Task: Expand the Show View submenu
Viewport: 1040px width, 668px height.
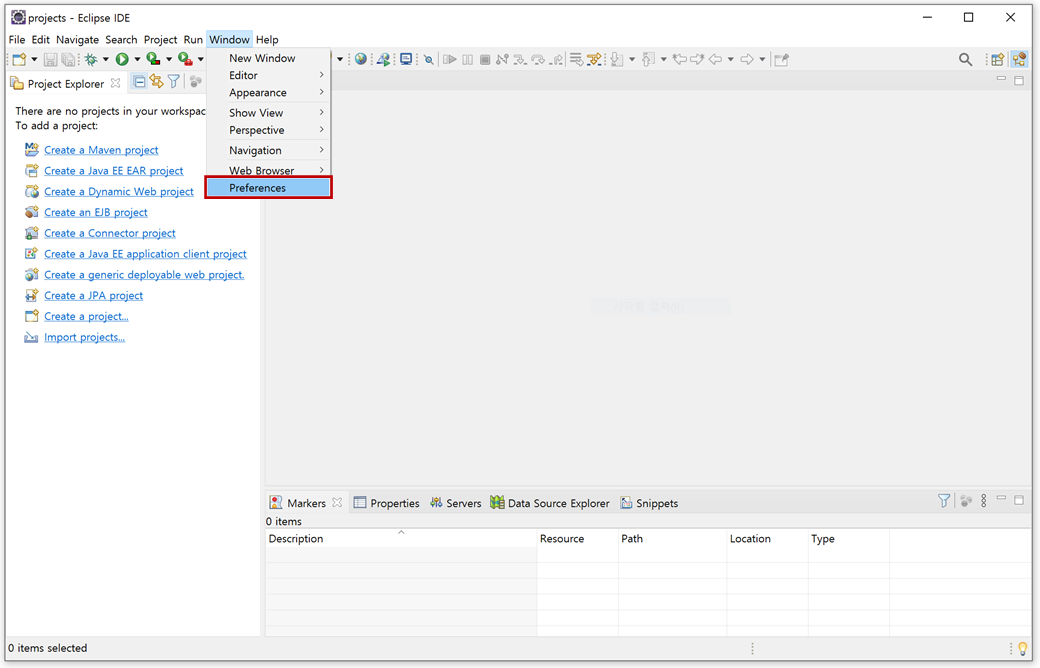Action: tap(268, 113)
